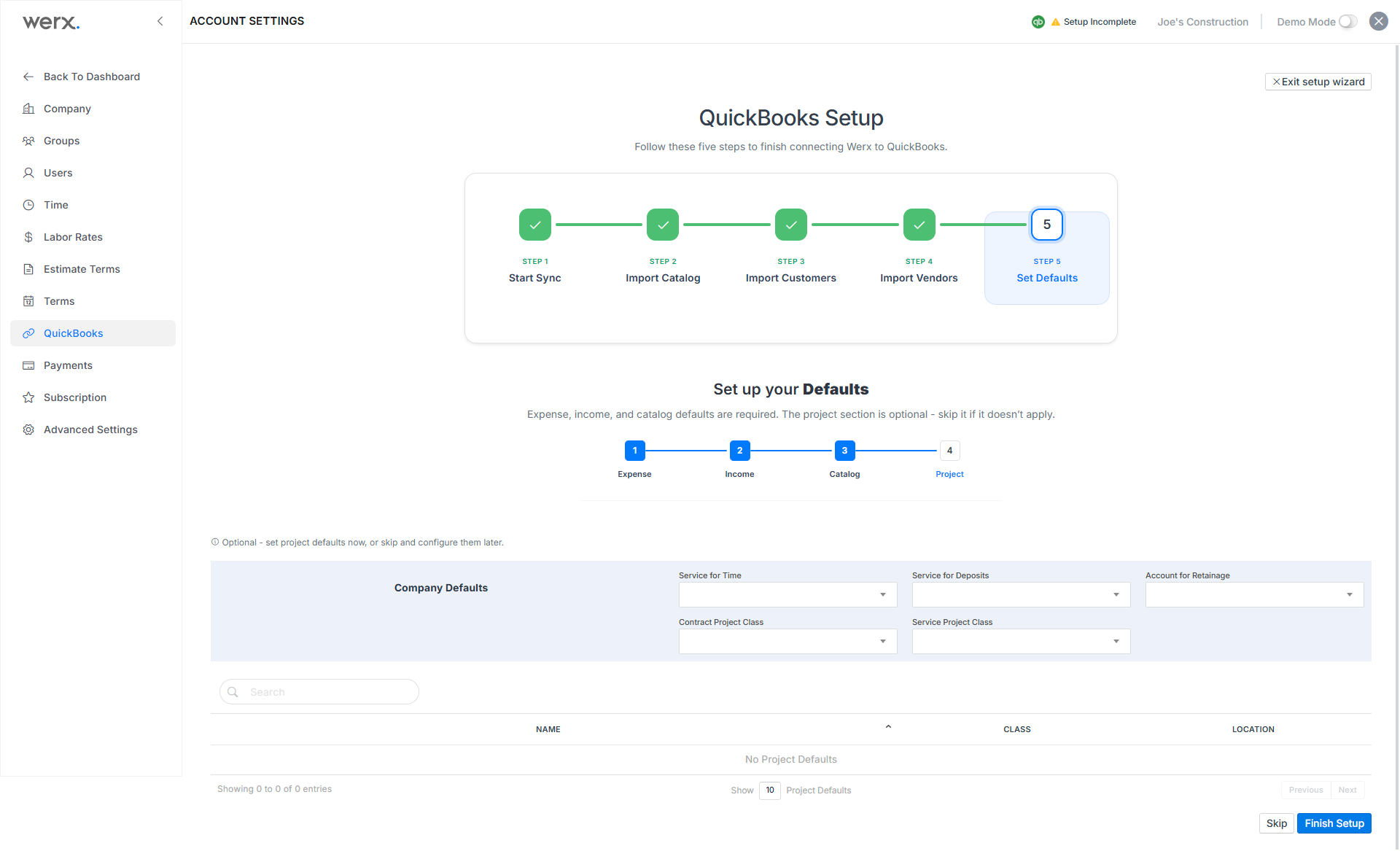
Task: Click the Skip button
Action: pyautogui.click(x=1277, y=823)
